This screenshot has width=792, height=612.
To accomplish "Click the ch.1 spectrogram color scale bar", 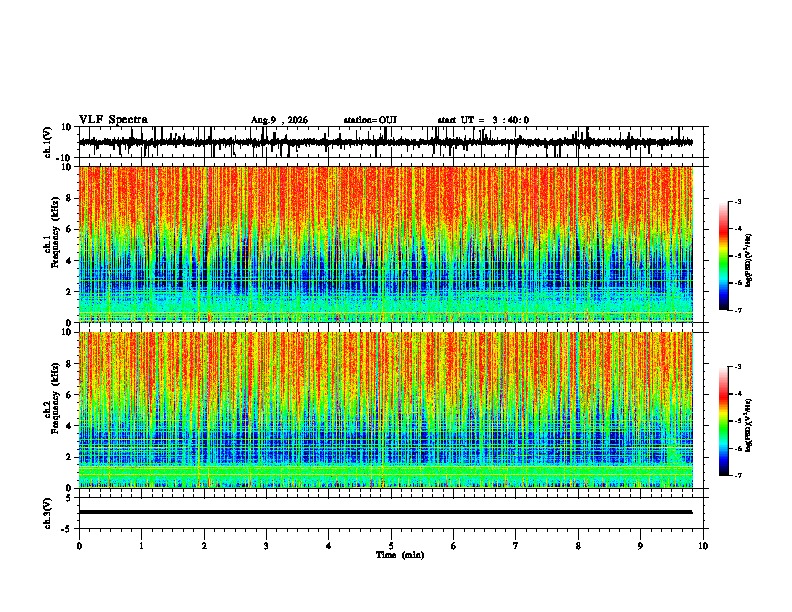I will click(x=724, y=256).
